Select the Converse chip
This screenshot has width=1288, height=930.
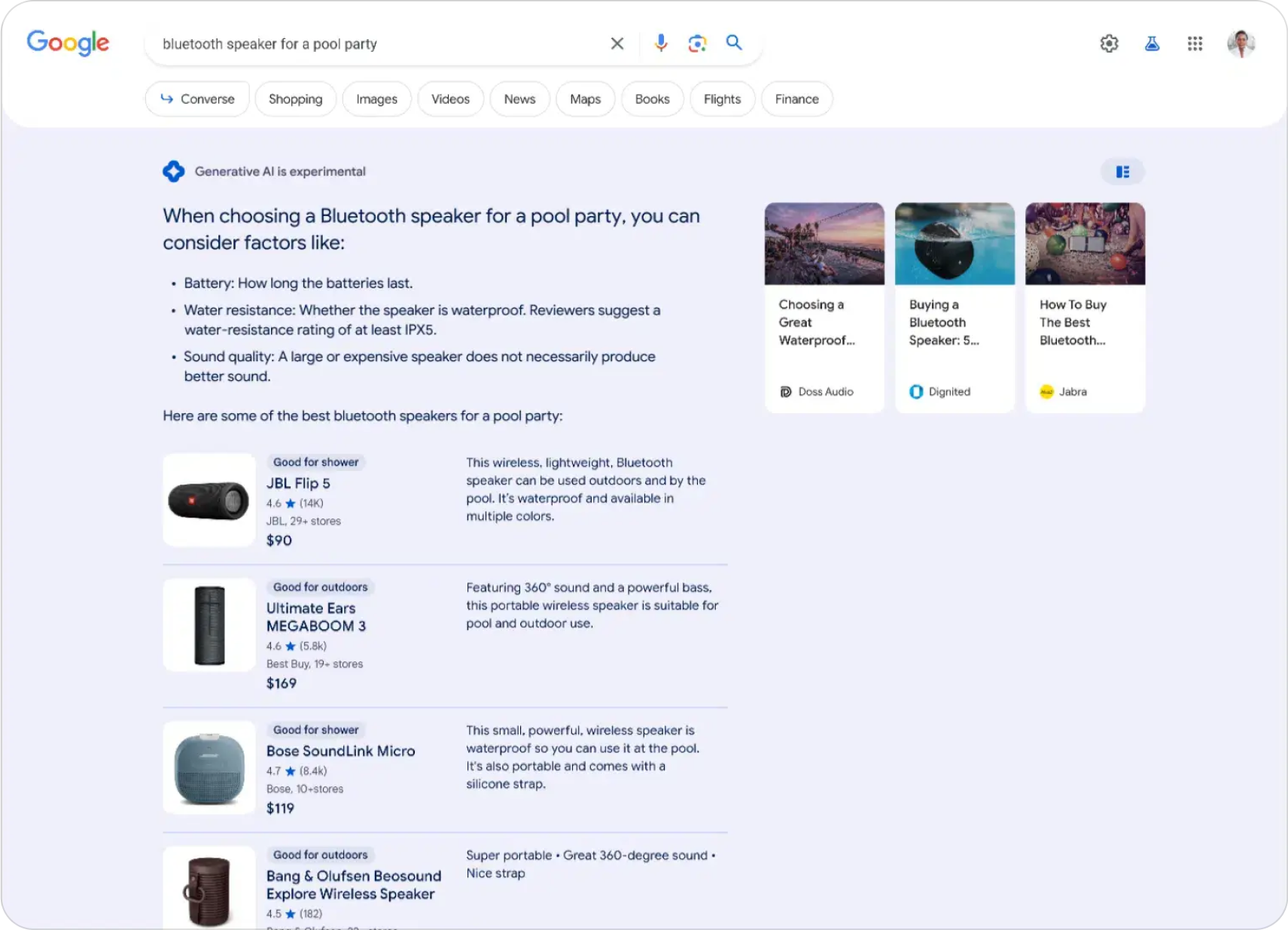point(197,99)
